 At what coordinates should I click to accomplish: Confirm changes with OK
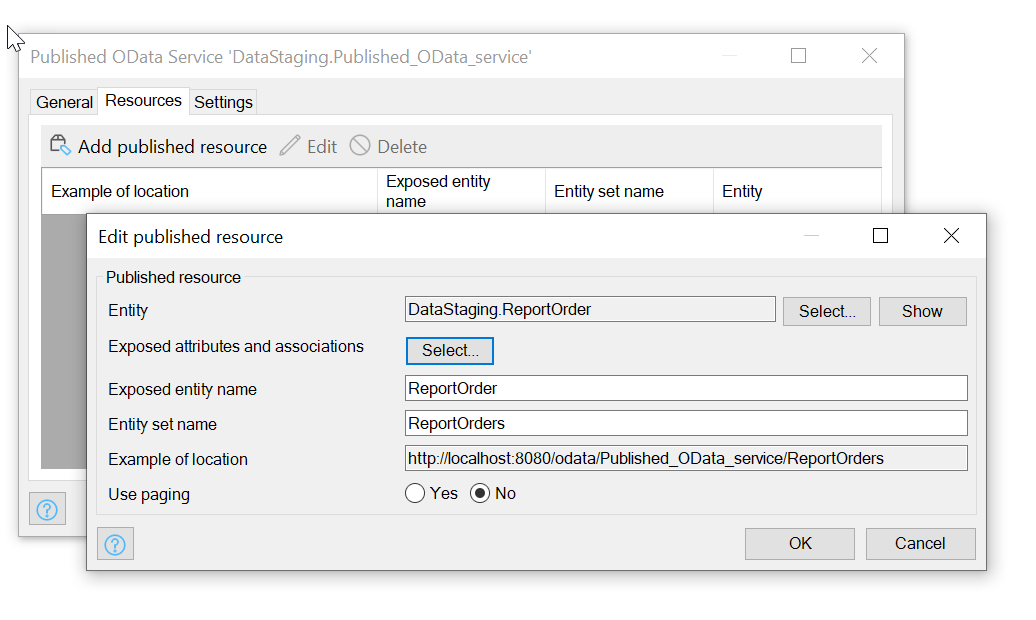click(799, 543)
